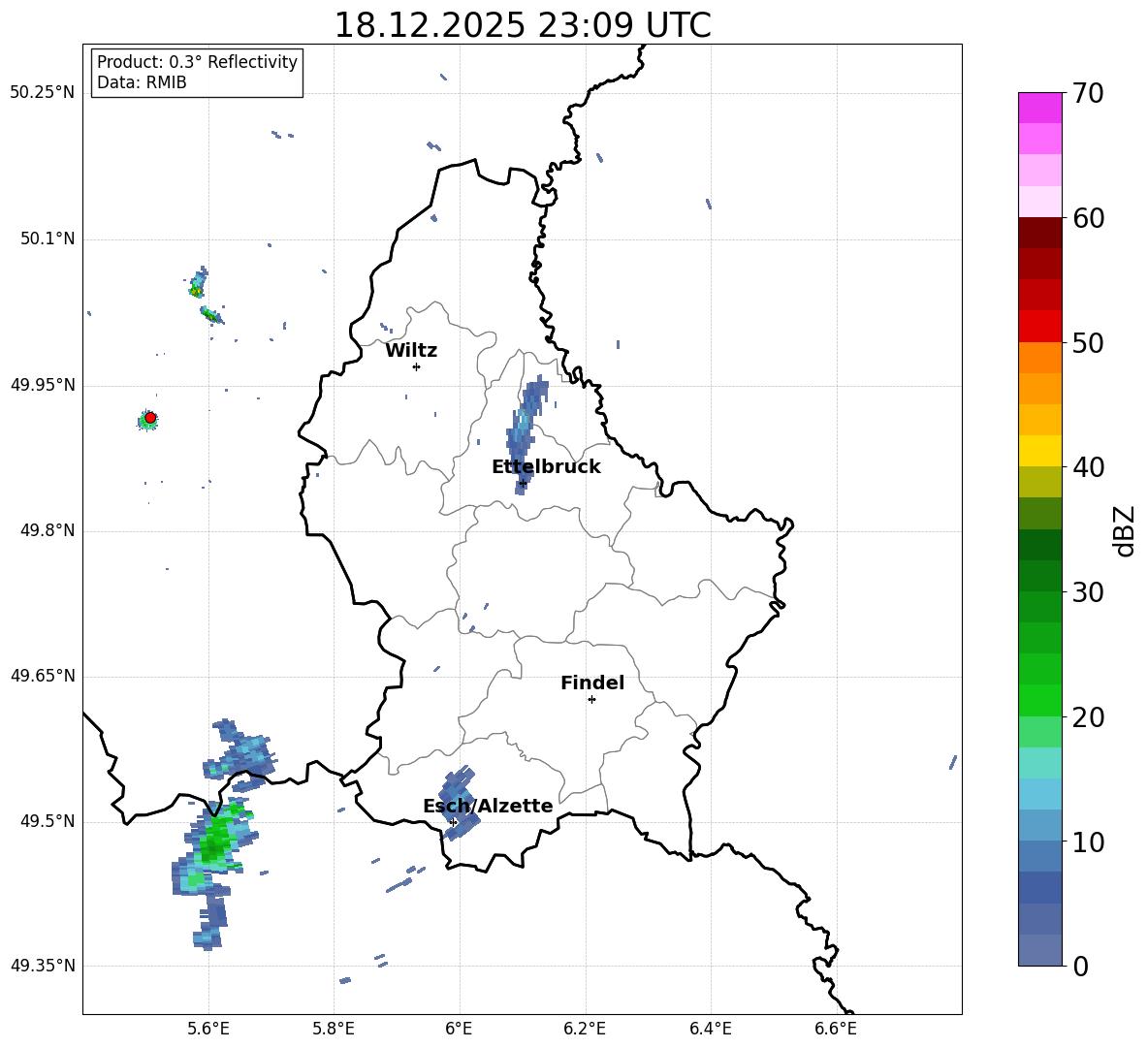Viewport: 1148px width, 1048px height.
Task: Click the 6.4°E longitude label
Action: tap(710, 1029)
